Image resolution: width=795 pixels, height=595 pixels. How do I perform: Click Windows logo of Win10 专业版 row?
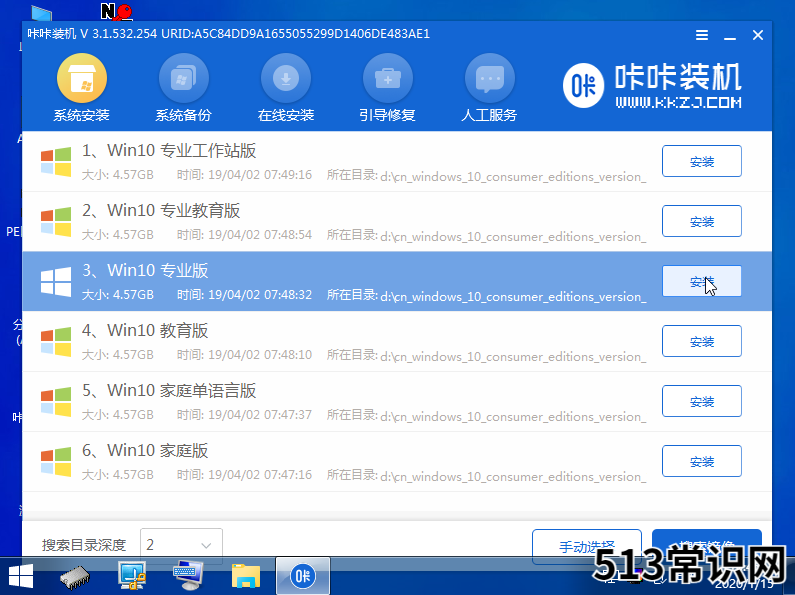coord(56,281)
